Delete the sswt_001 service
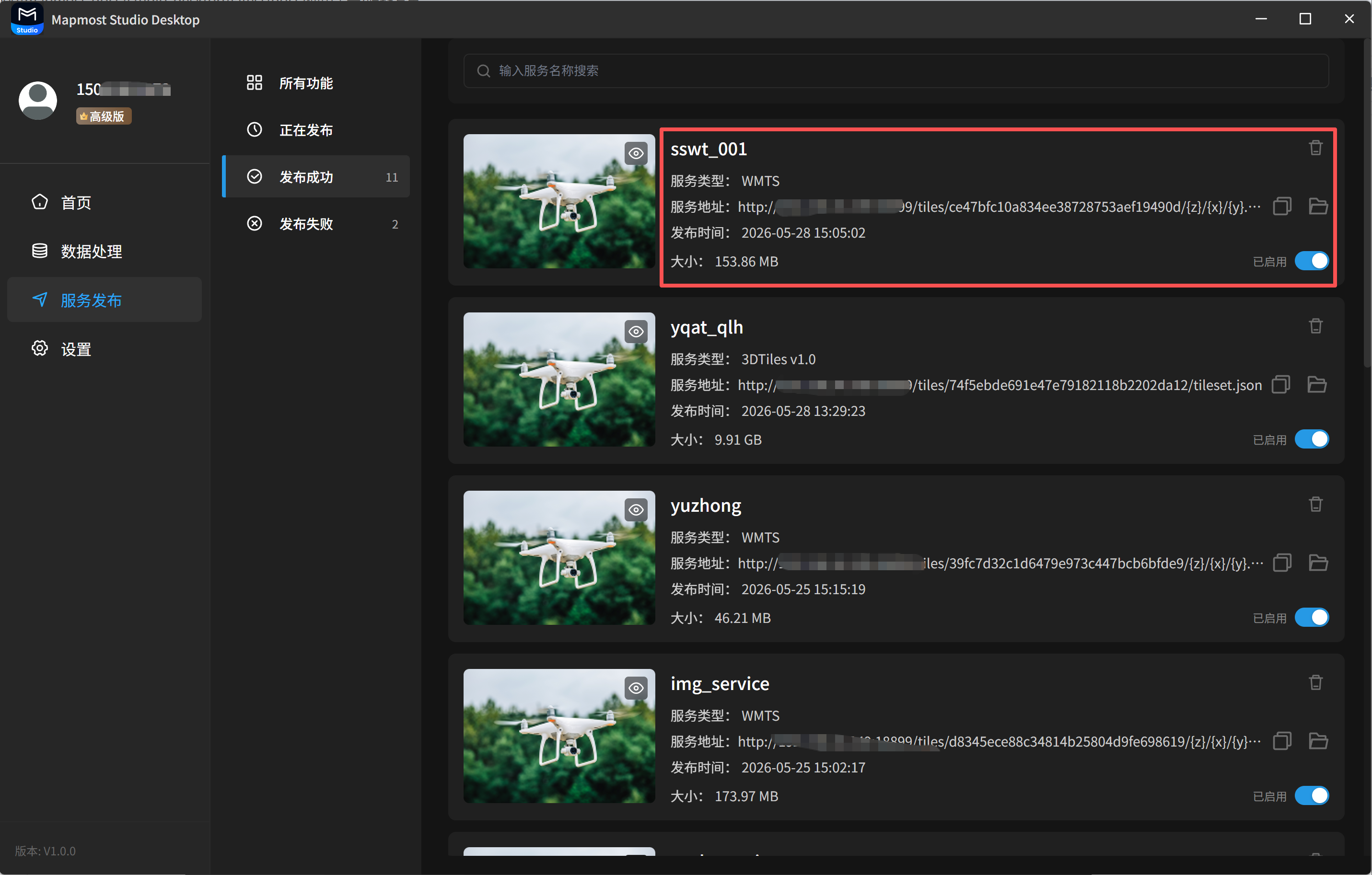This screenshot has width=1372, height=875. 1315,148
